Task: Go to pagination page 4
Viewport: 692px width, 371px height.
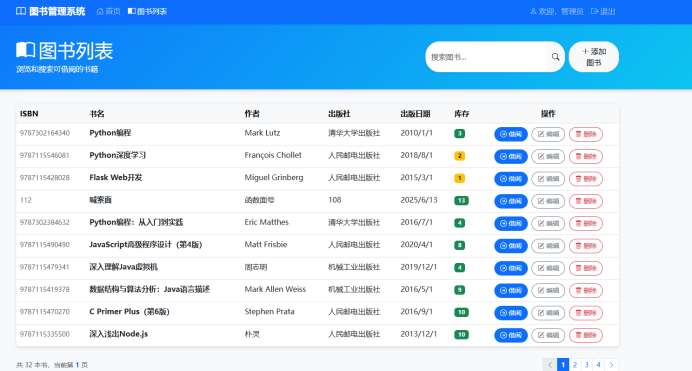Action: pyautogui.click(x=598, y=365)
